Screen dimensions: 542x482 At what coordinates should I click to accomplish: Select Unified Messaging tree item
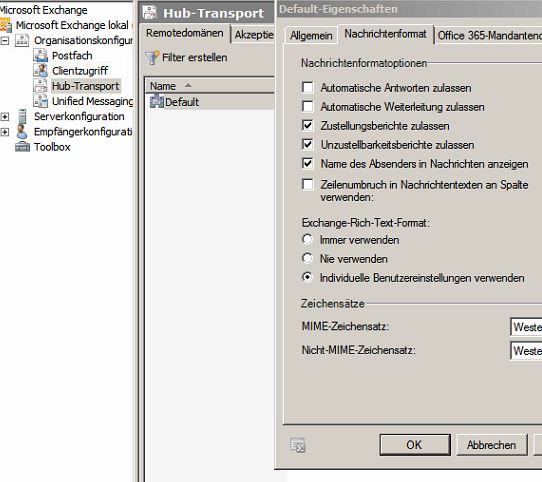click(x=92, y=101)
